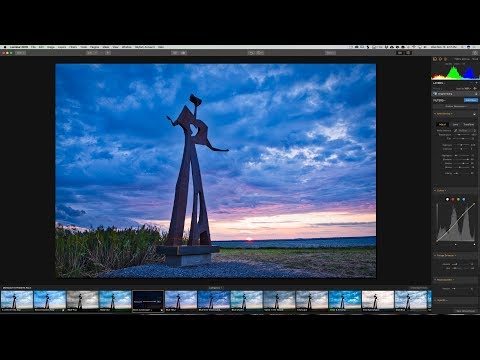Viewport: 480px width, 360px height.
Task: Select the dark navy highlighted preset thumbnail
Action: tap(148, 301)
